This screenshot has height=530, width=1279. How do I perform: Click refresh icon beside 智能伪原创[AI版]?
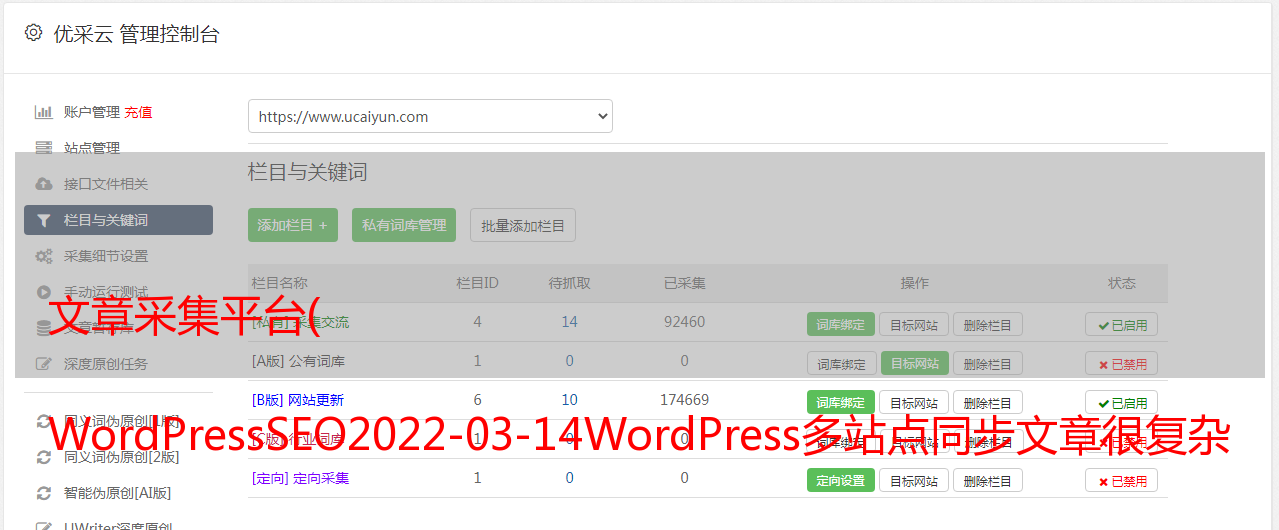44,493
